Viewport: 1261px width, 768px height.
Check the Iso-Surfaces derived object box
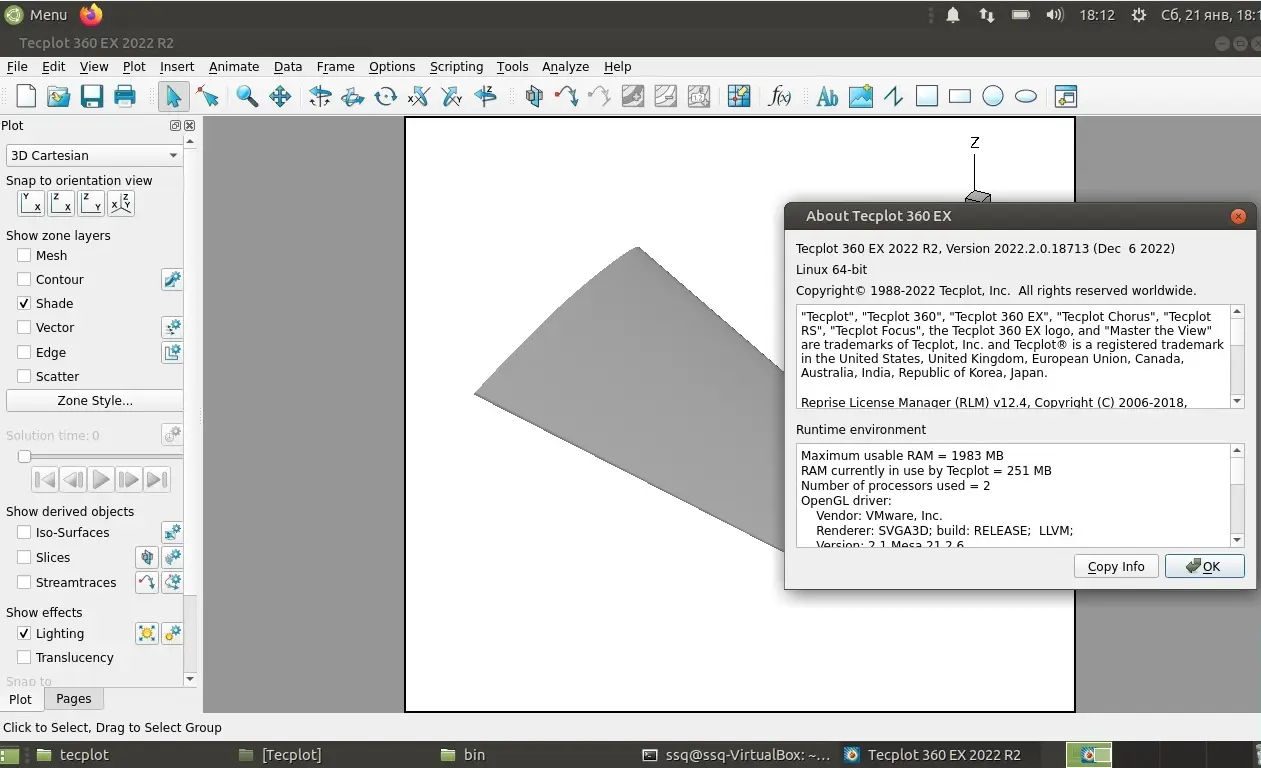coord(24,532)
